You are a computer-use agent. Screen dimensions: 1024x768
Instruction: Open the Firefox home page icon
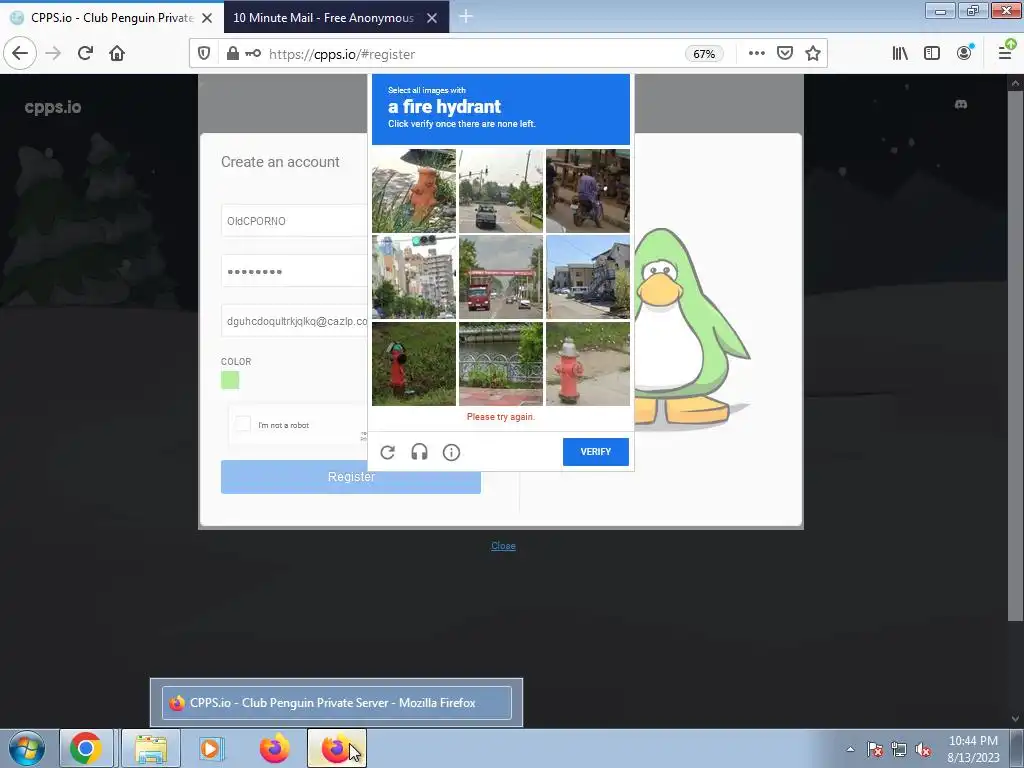coord(117,54)
